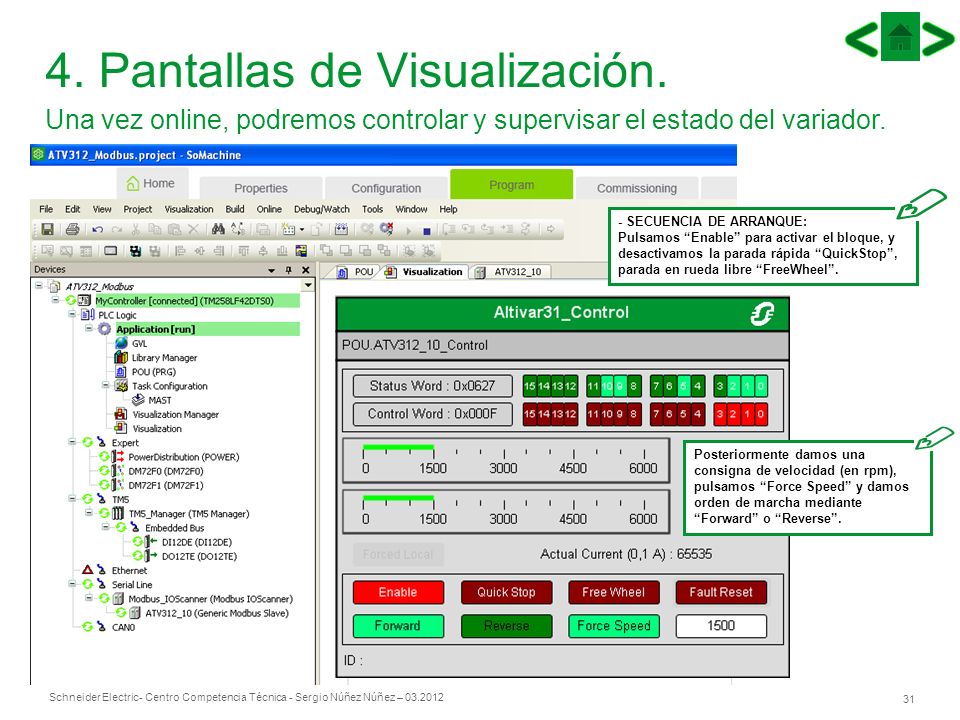
Task: Toggle the Force Speed button
Action: click(613, 626)
